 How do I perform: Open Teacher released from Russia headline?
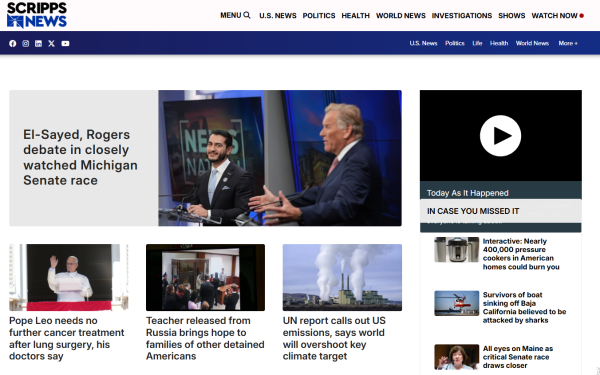pyautogui.click(x=205, y=338)
